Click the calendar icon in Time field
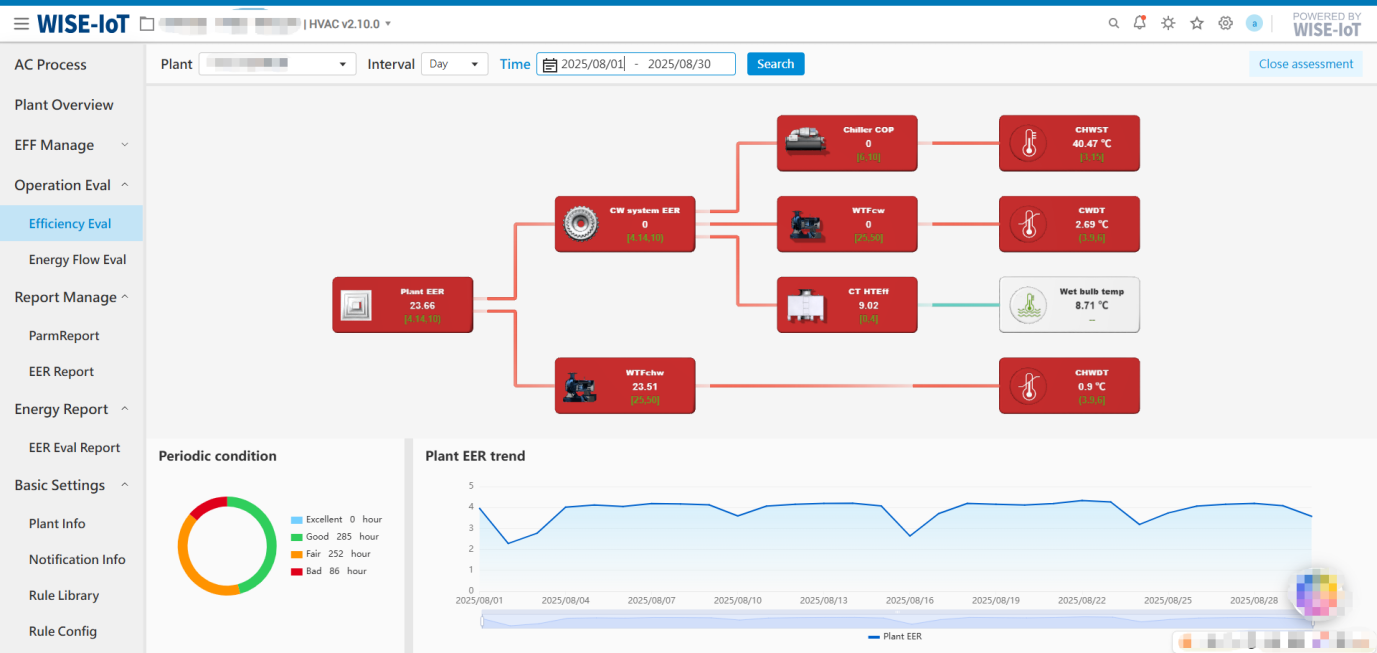 [549, 65]
